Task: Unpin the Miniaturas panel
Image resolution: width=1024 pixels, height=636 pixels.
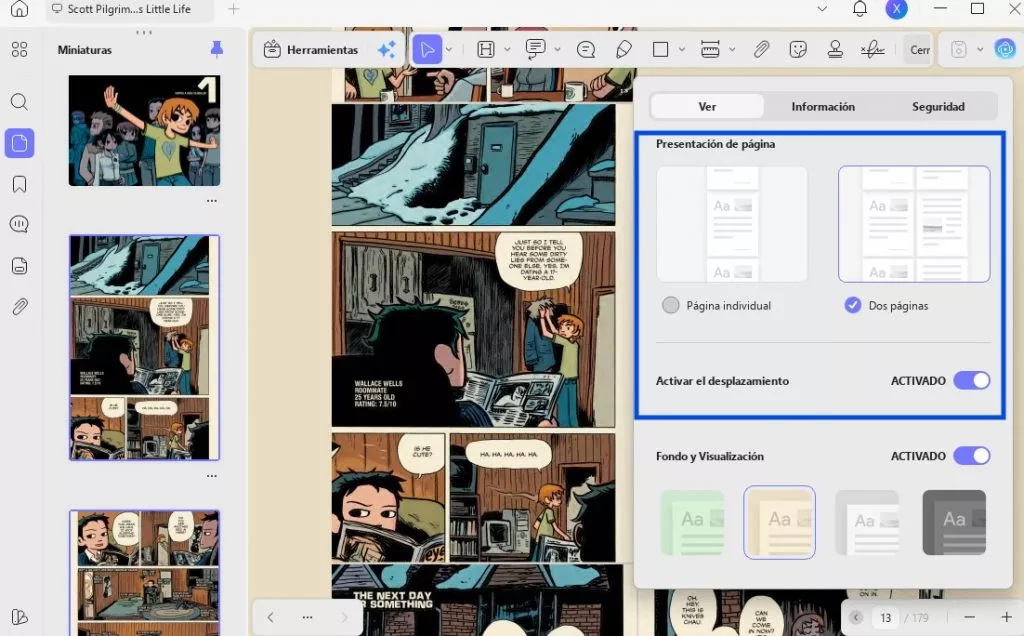Action: (217, 49)
